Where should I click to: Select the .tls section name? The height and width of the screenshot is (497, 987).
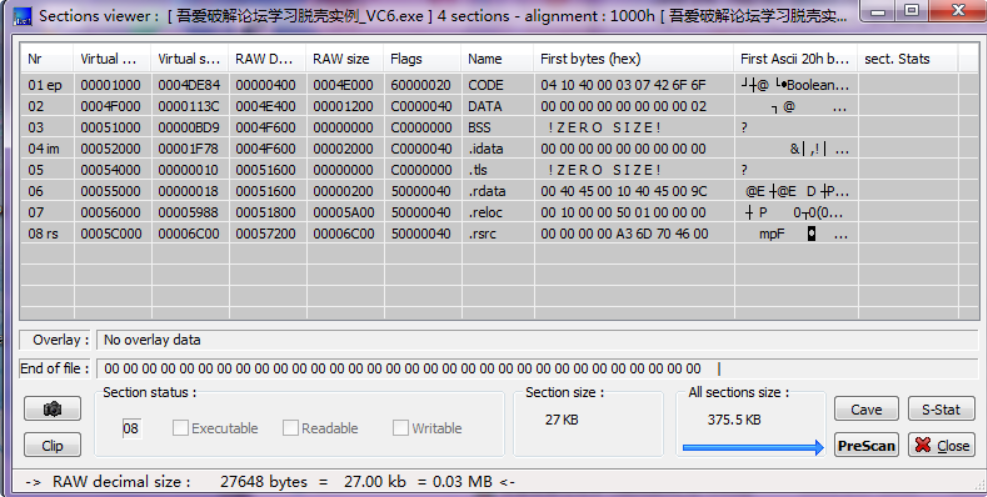tap(477, 170)
